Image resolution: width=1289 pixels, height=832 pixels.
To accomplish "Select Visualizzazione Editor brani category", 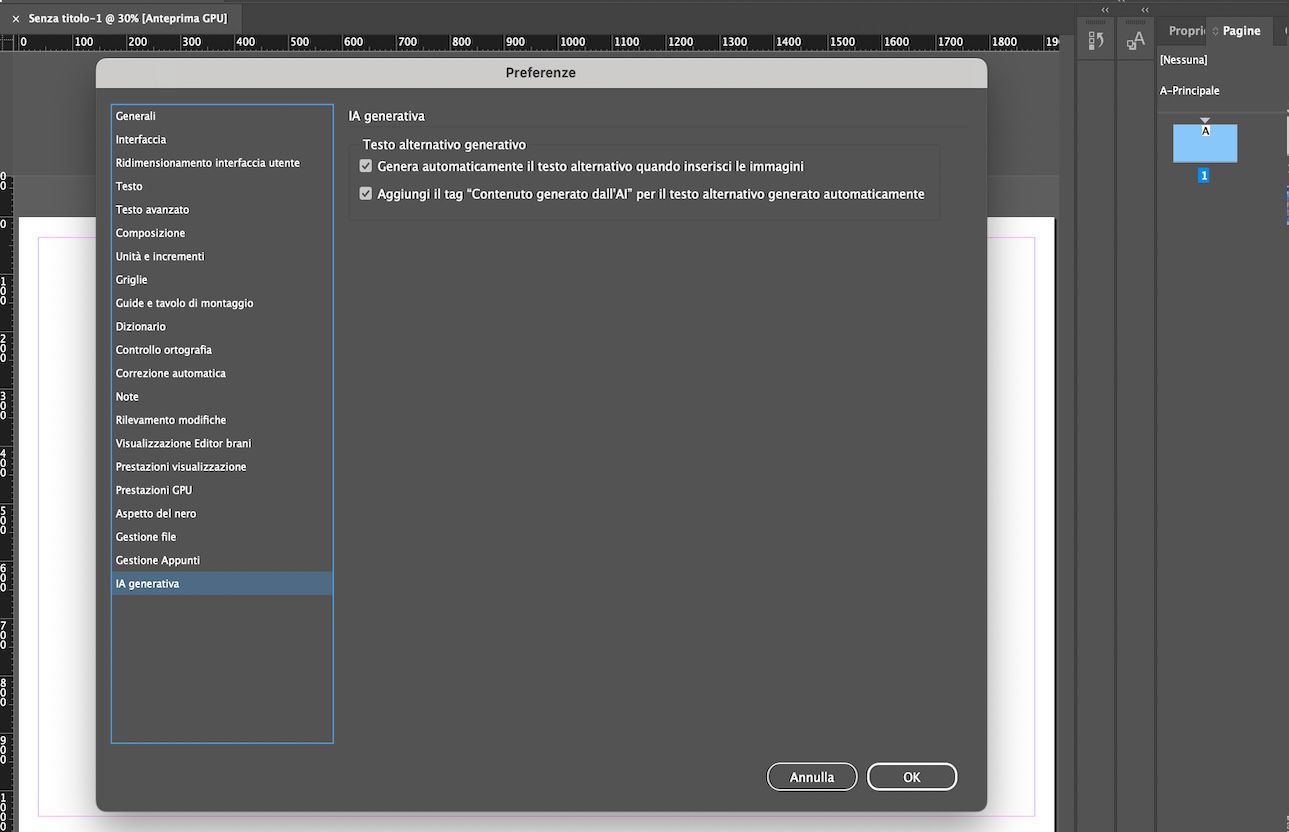I will coord(222,444).
